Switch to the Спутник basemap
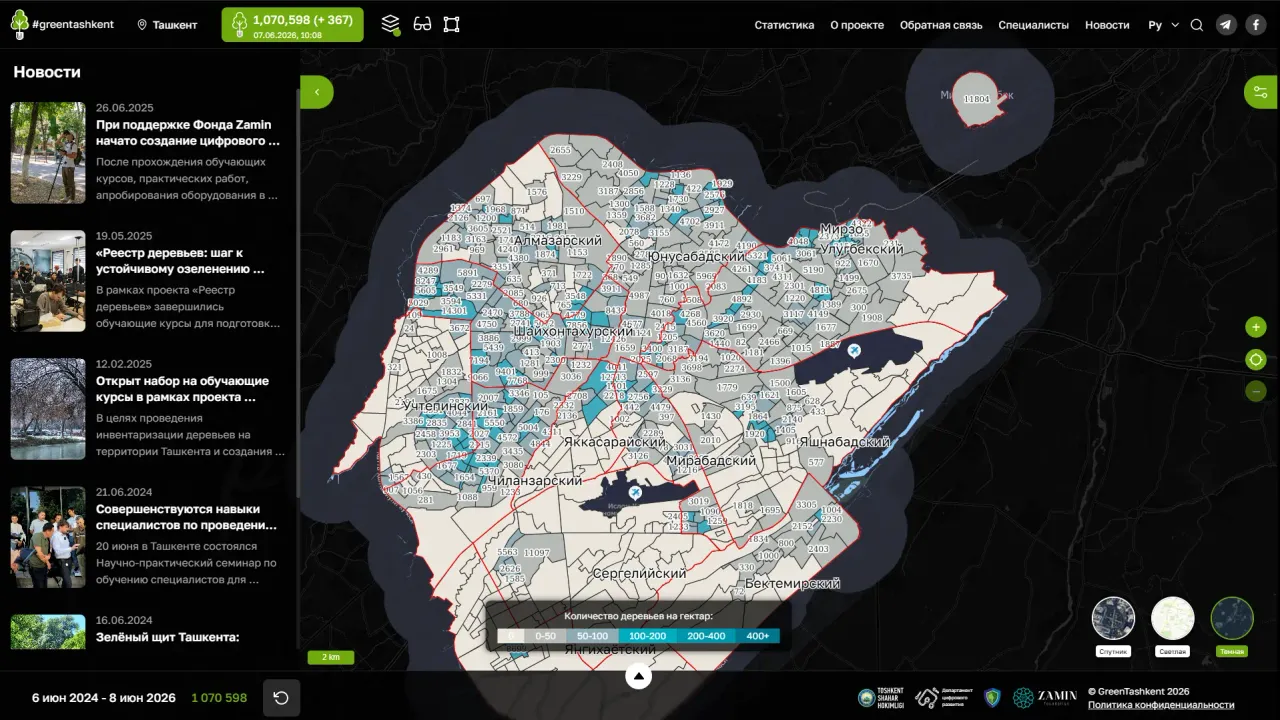The width and height of the screenshot is (1280, 720). [x=1113, y=618]
